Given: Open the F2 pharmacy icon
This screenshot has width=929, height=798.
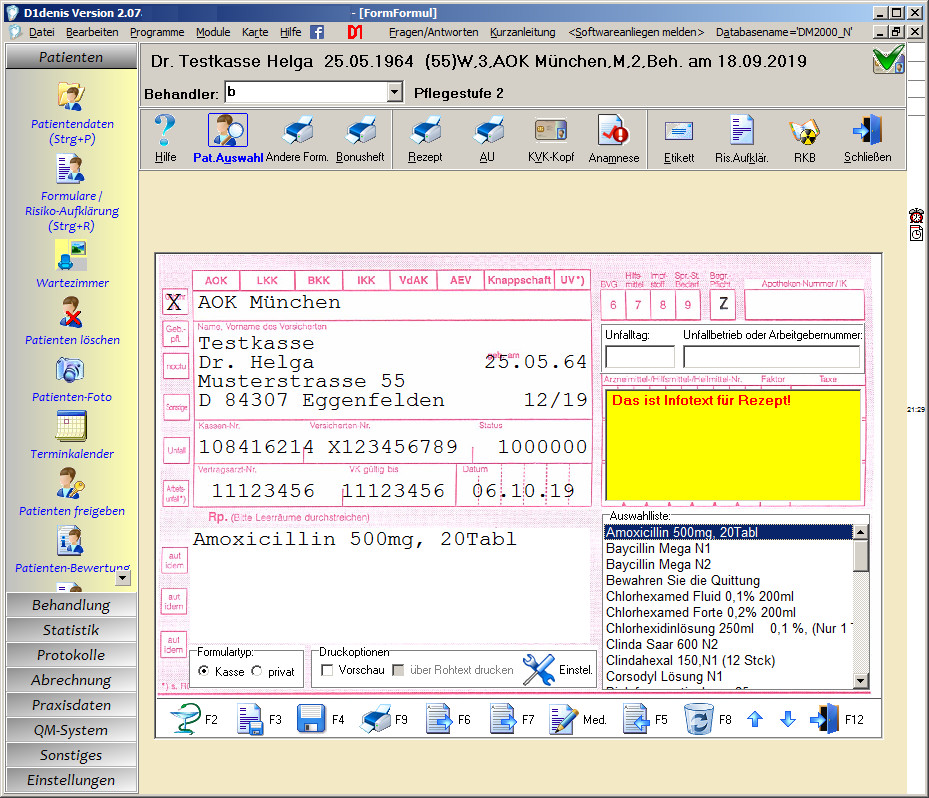Looking at the screenshot, I should 185,719.
